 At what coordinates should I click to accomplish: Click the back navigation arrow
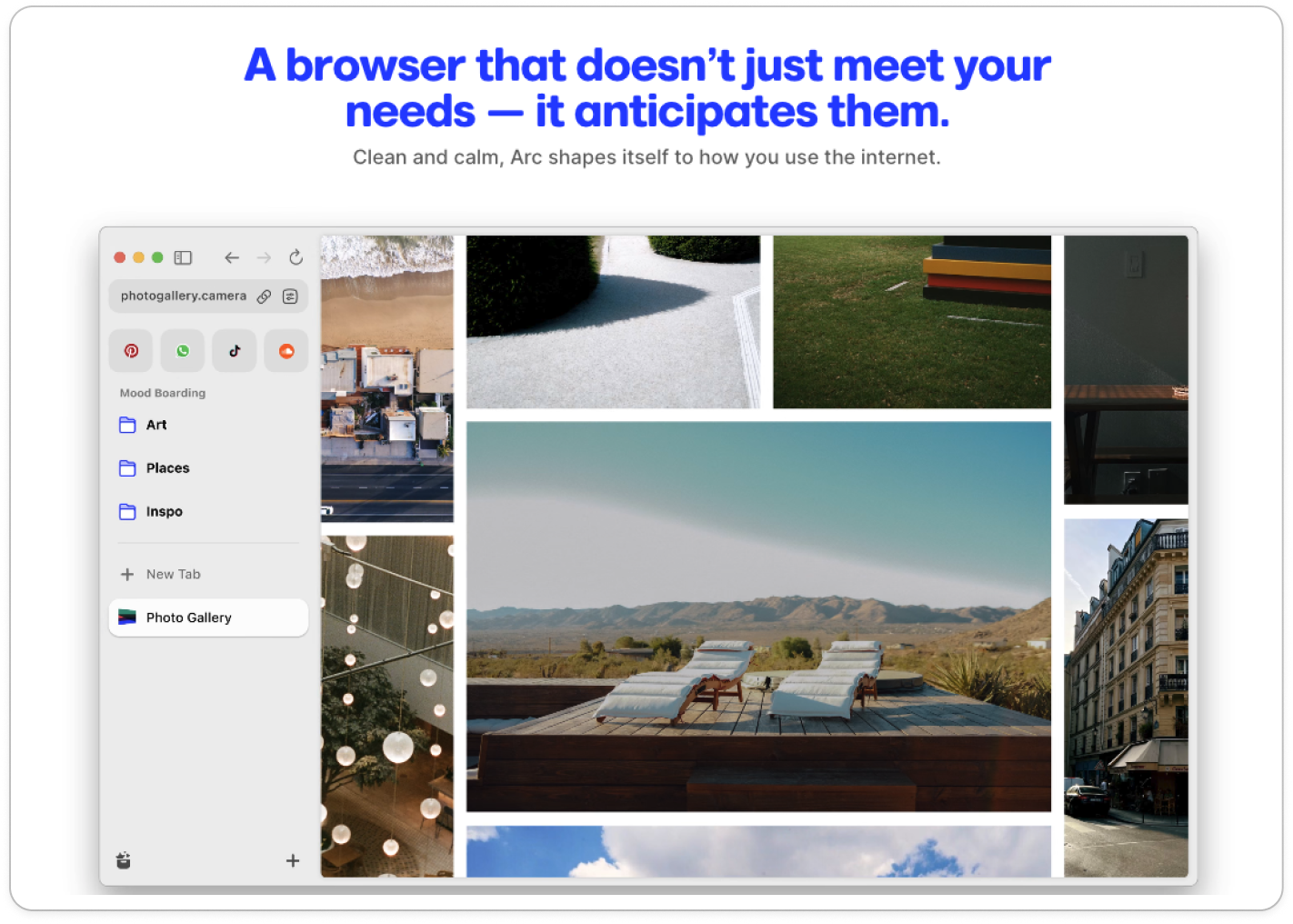[x=232, y=257]
